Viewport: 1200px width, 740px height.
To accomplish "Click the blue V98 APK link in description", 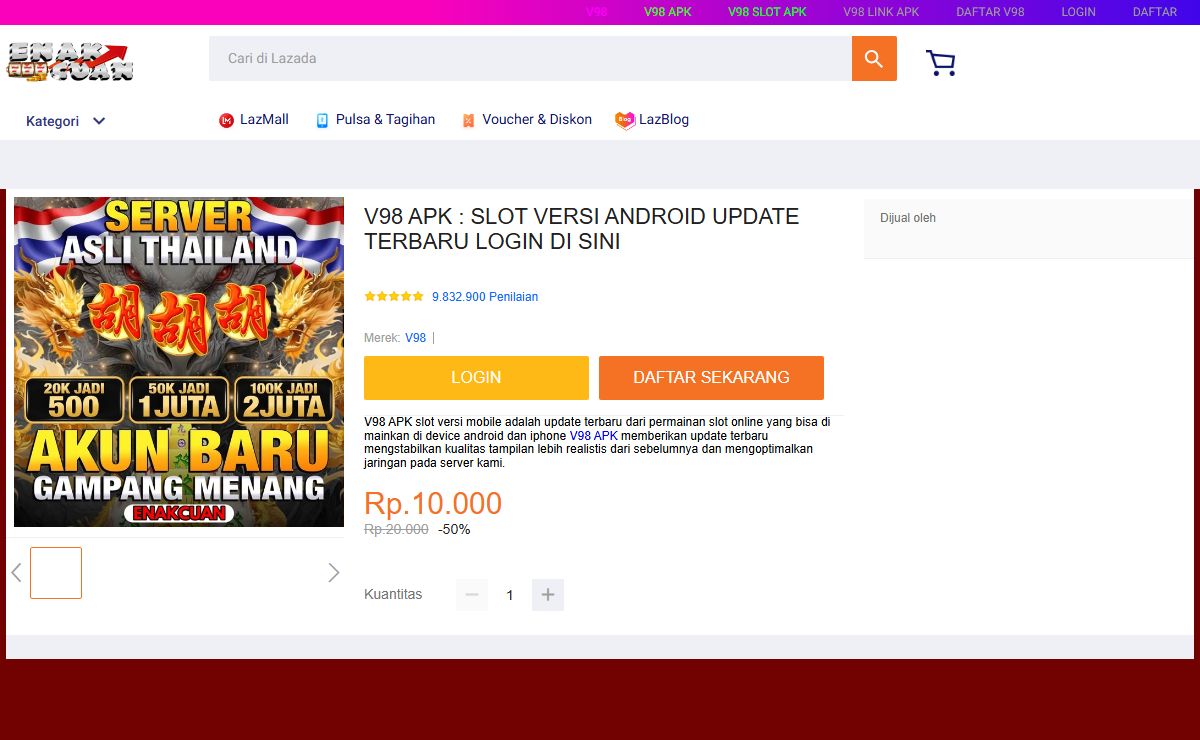I will 594,436.
